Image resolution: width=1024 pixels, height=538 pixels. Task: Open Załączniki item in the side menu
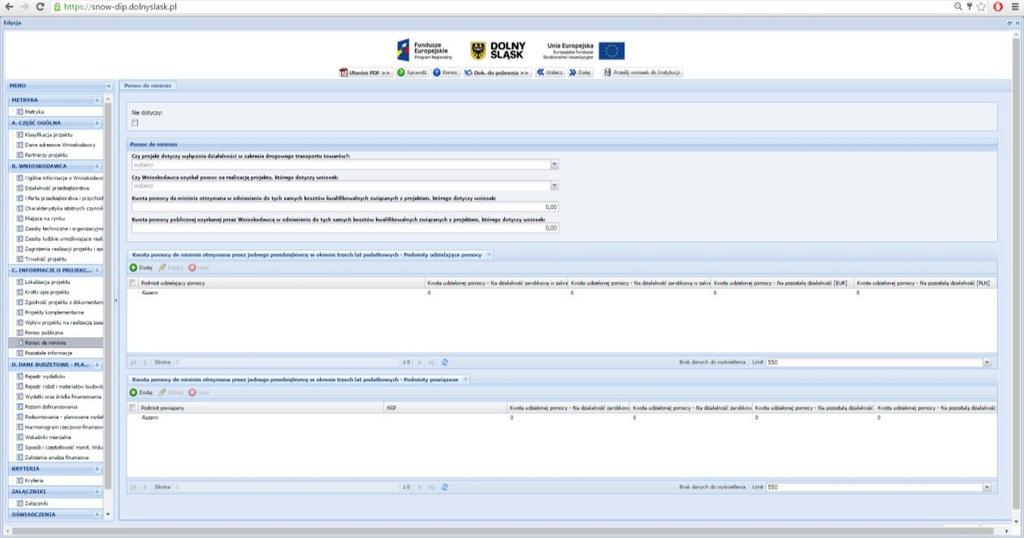pyautogui.click(x=37, y=503)
